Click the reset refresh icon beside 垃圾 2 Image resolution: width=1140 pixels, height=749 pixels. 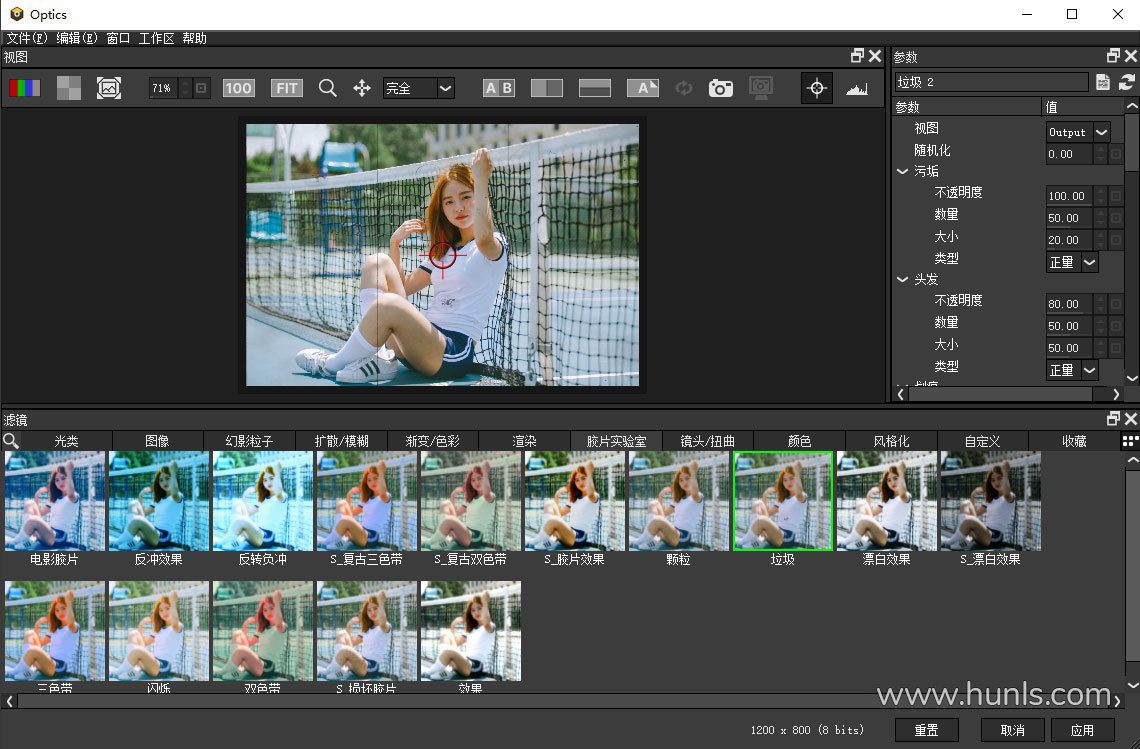pos(1127,82)
